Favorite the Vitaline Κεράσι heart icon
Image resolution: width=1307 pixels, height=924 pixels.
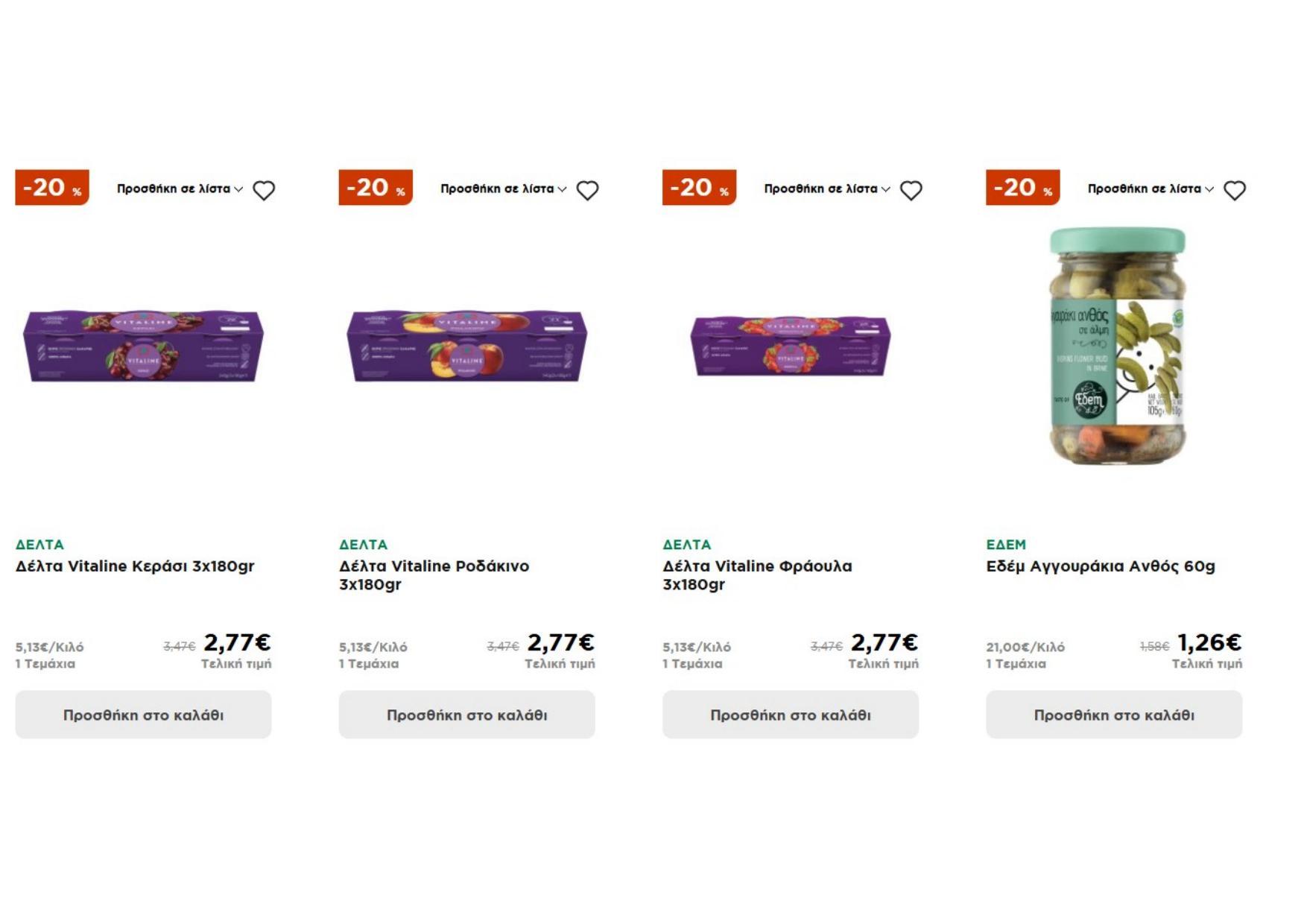click(264, 190)
